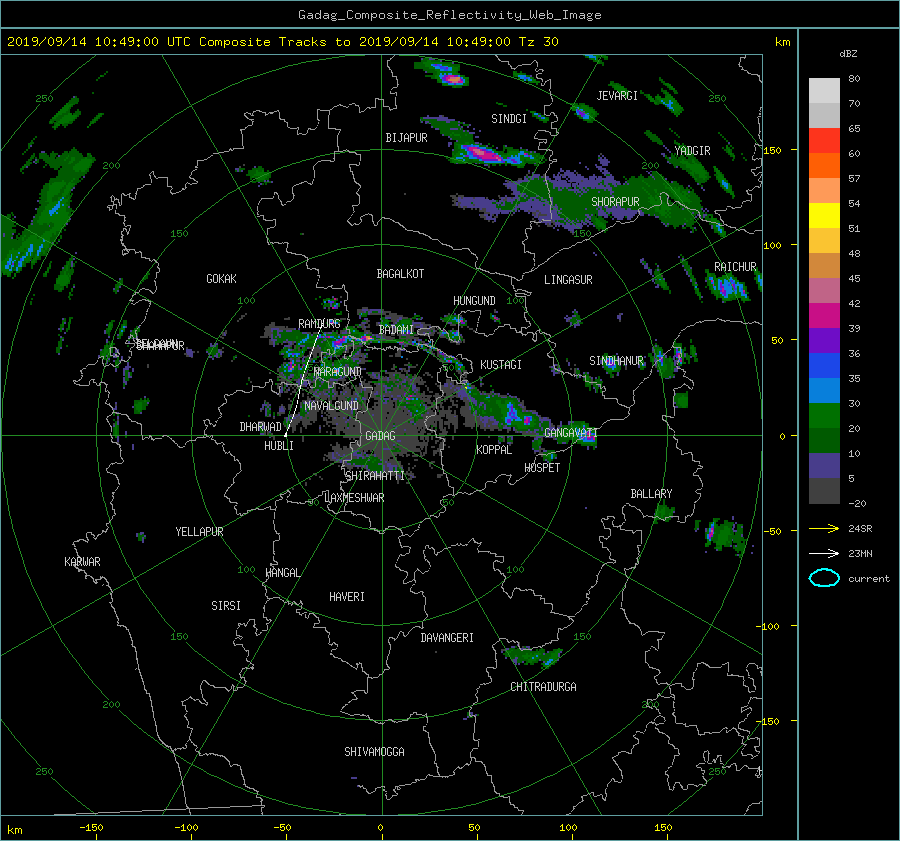This screenshot has height=841, width=900.
Task: Click the 'current' legend text
Action: click(x=869, y=579)
